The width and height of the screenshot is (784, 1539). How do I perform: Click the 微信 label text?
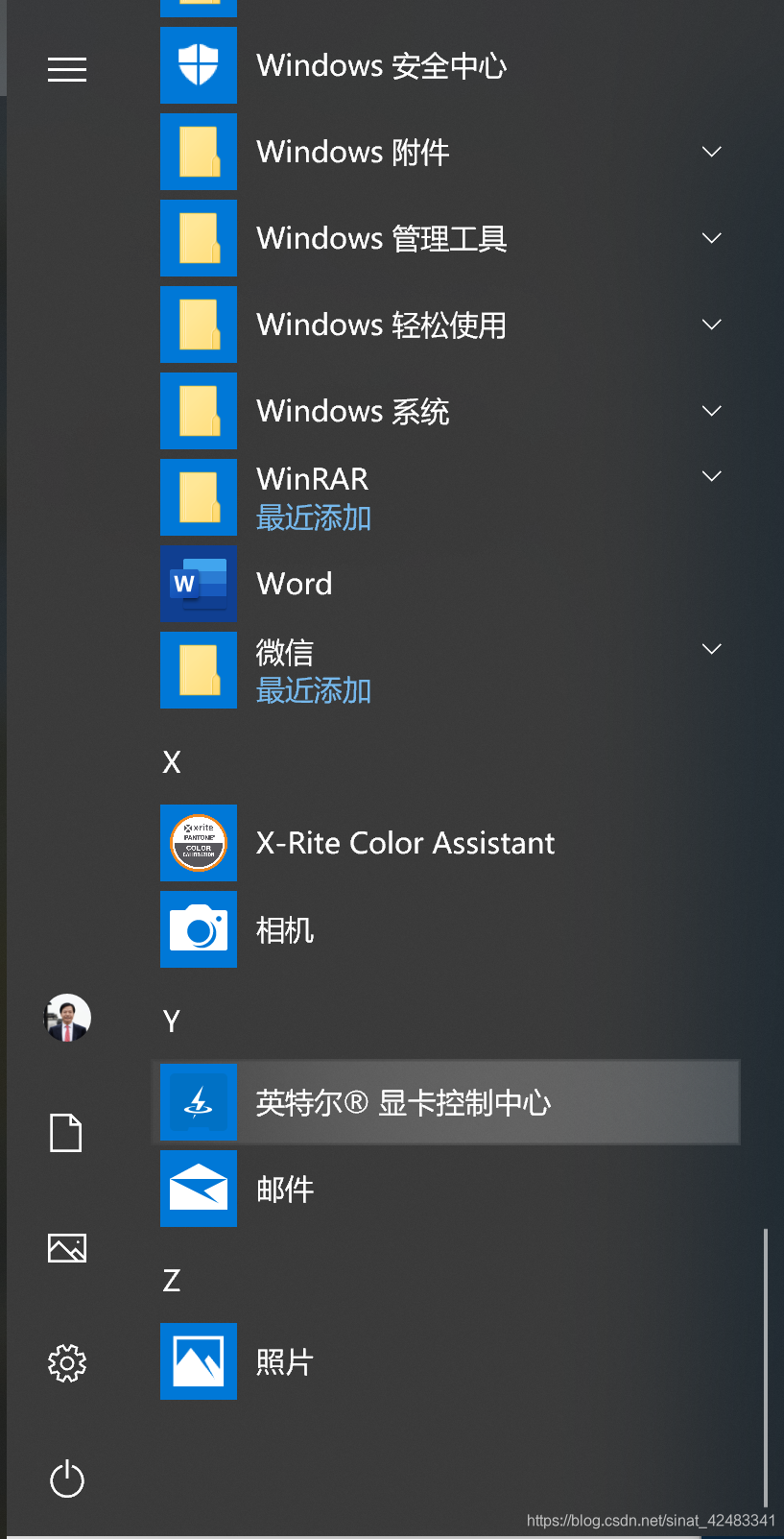tap(285, 653)
